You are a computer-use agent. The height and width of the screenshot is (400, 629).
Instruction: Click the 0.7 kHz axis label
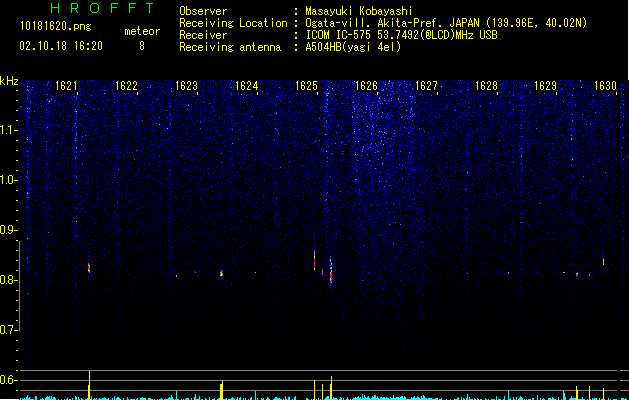click(8, 330)
